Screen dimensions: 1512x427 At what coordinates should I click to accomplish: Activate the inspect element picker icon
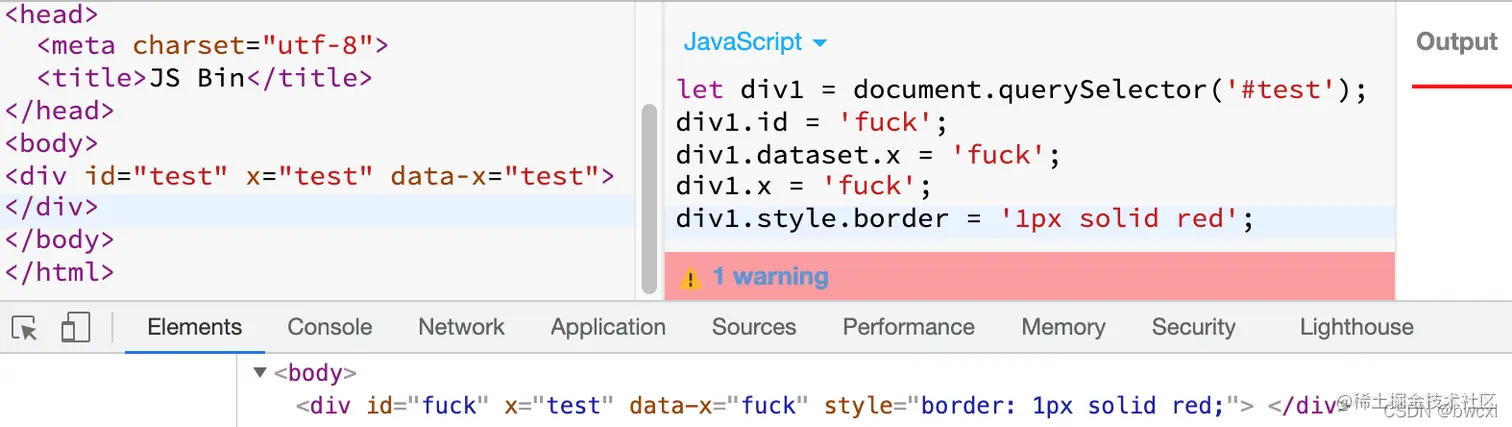coord(24,328)
